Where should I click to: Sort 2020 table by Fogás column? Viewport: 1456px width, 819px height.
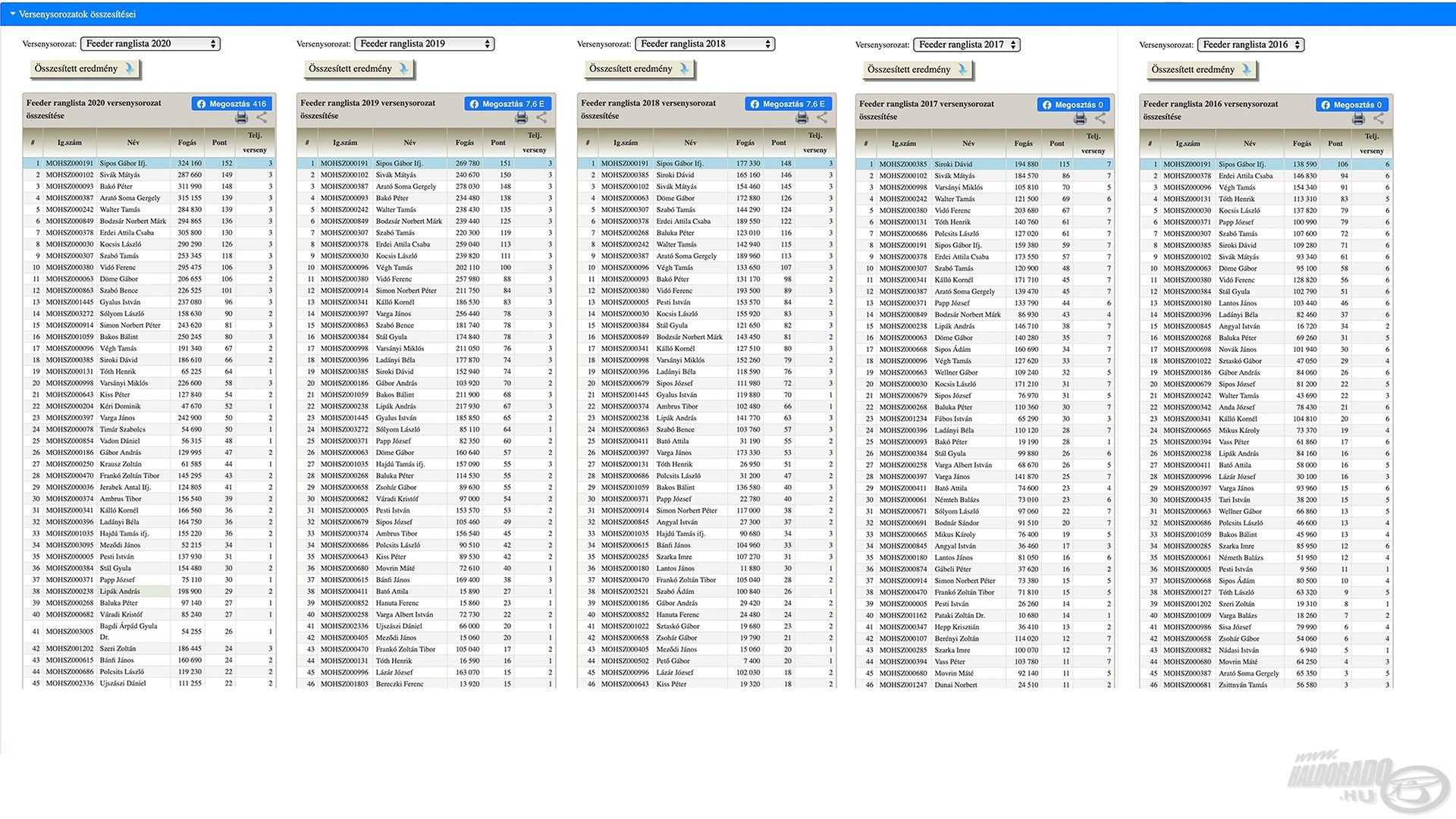coord(187,143)
